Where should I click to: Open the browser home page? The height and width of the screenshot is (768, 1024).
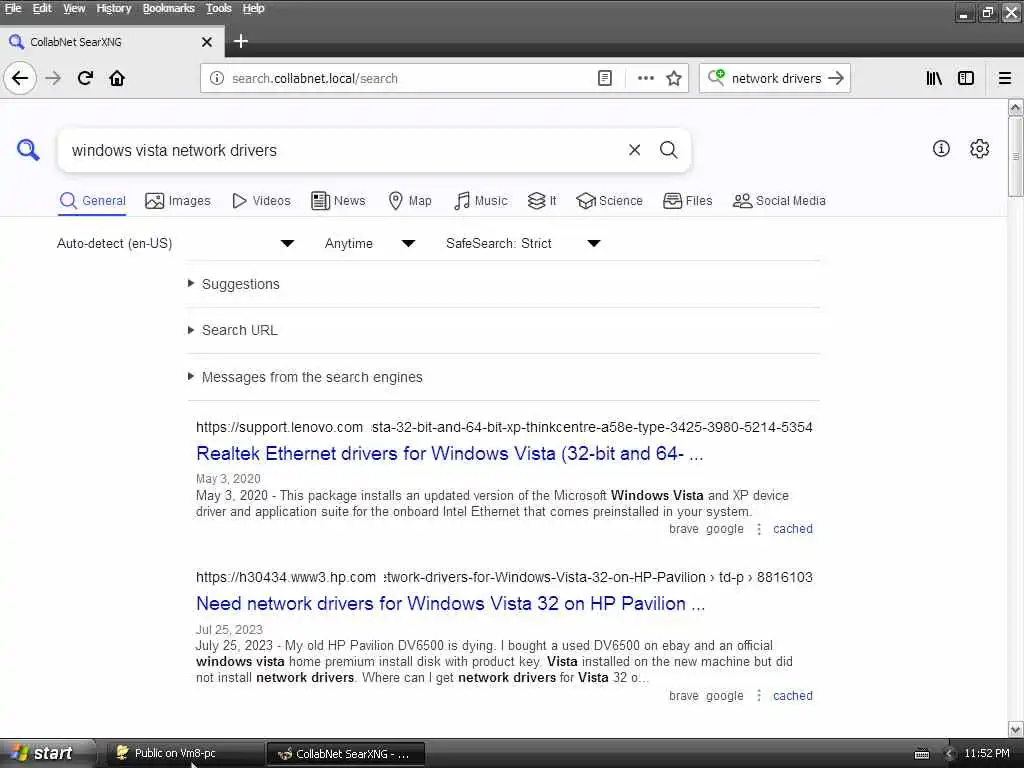pyautogui.click(x=117, y=78)
